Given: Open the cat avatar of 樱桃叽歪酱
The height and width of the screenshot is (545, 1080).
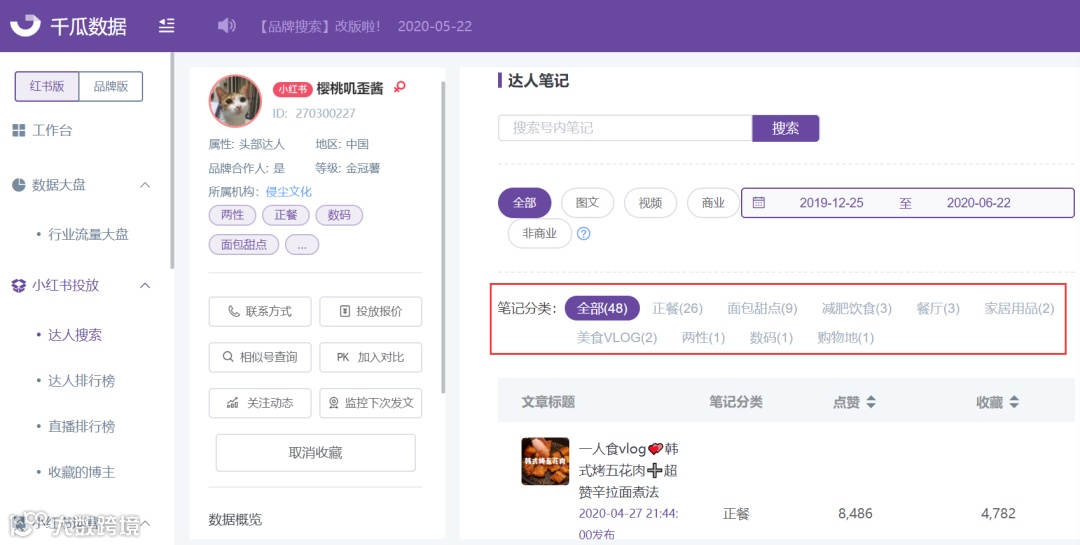Looking at the screenshot, I should point(236,101).
